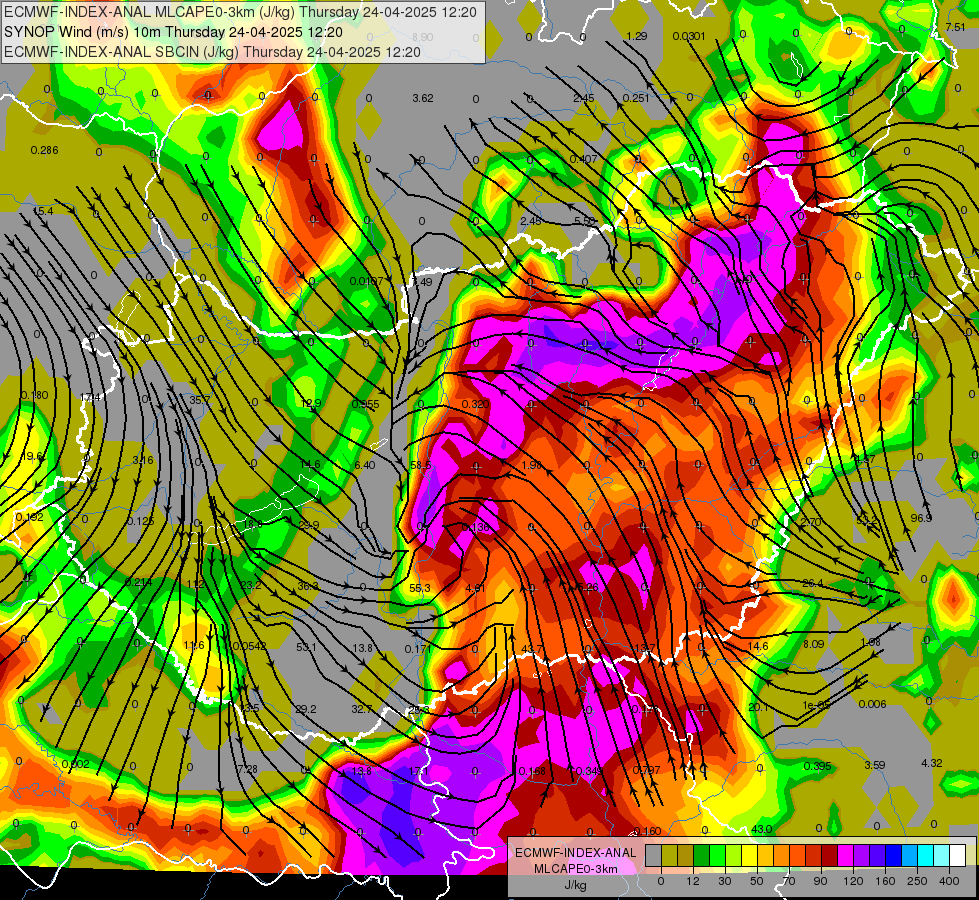Click the legend unit label 'J/kg'
Viewport: 979px width, 900px height.
click(x=576, y=885)
